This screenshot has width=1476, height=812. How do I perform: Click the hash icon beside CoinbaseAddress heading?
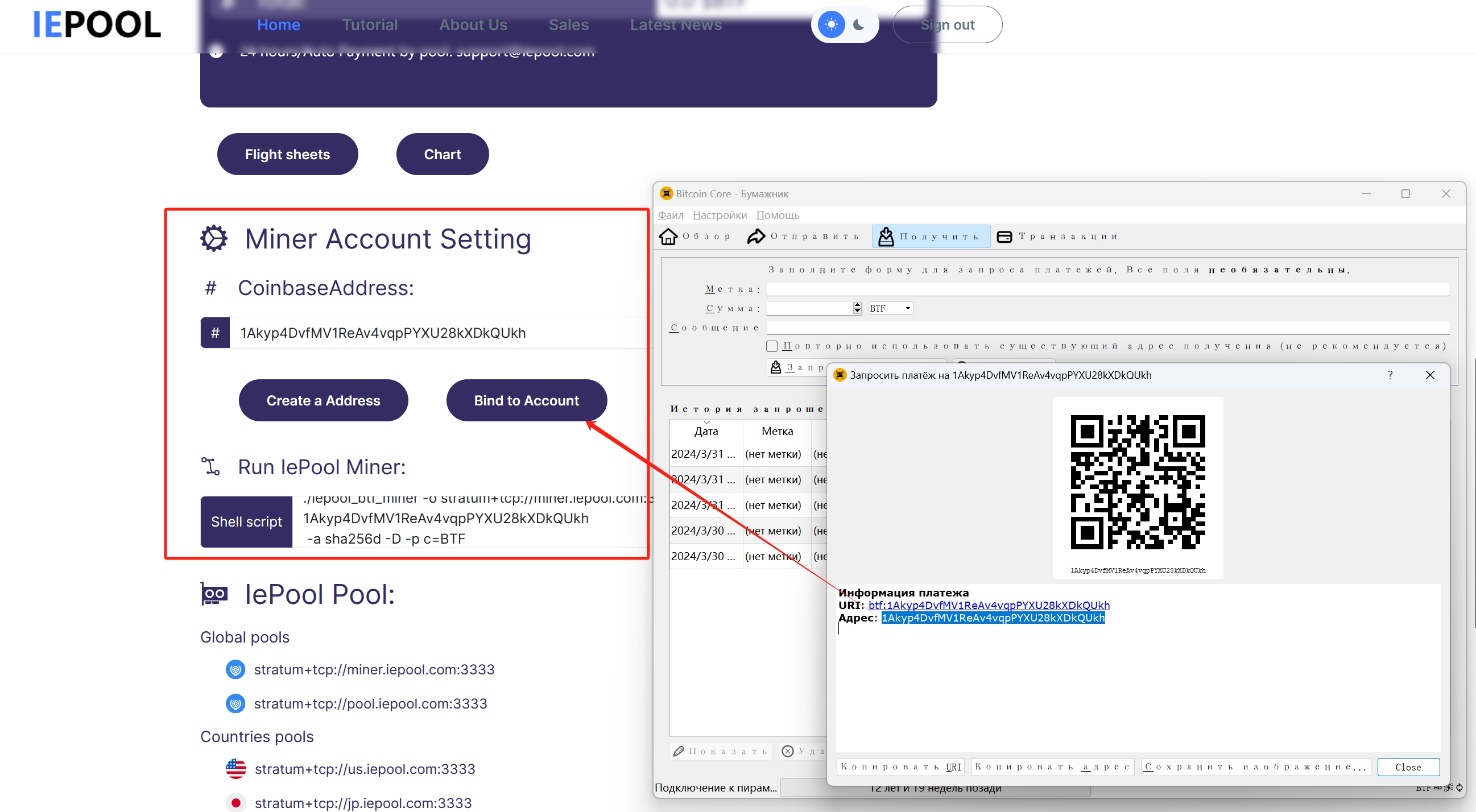211,288
